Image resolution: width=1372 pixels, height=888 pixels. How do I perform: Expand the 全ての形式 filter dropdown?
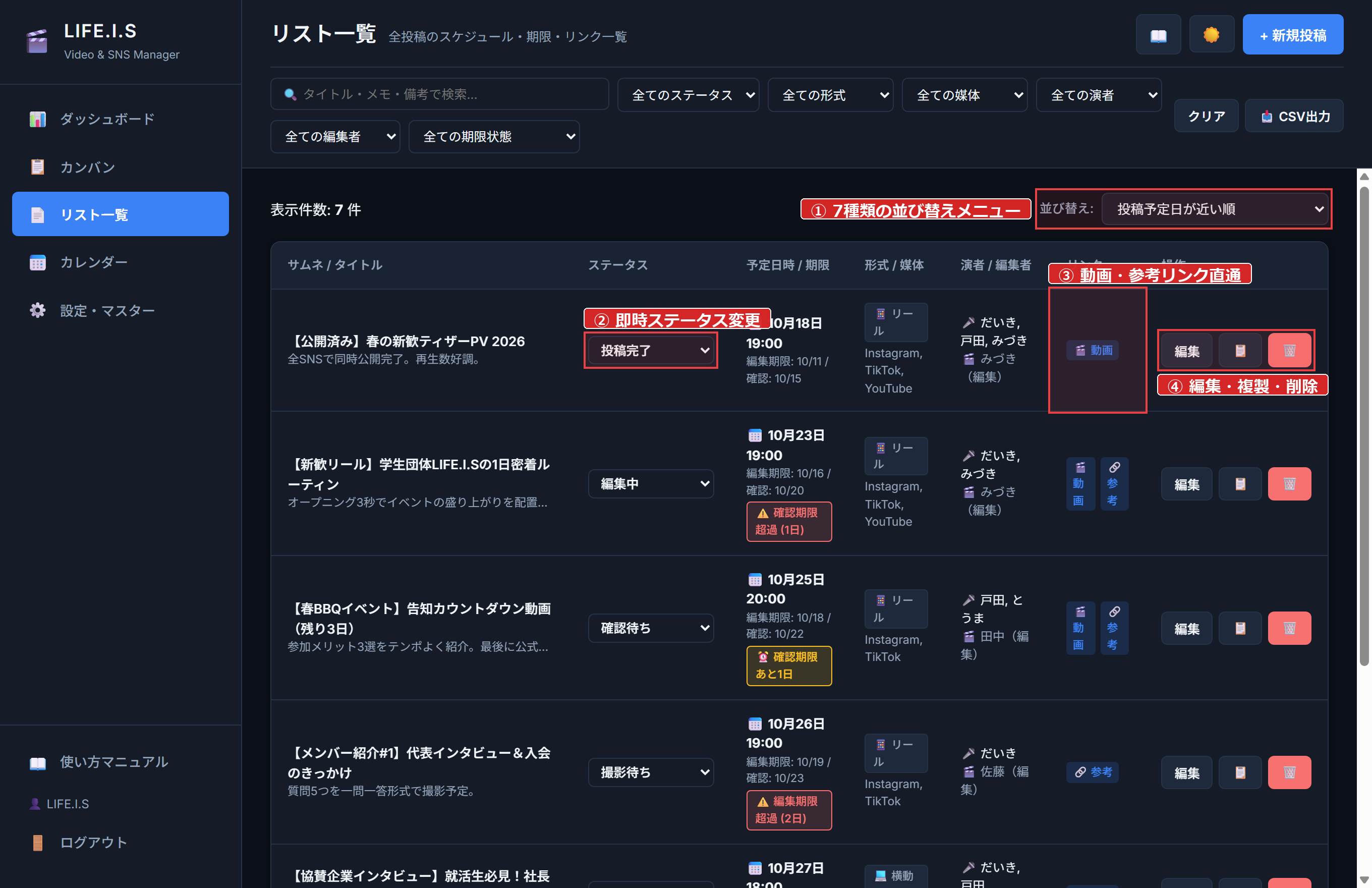click(830, 94)
